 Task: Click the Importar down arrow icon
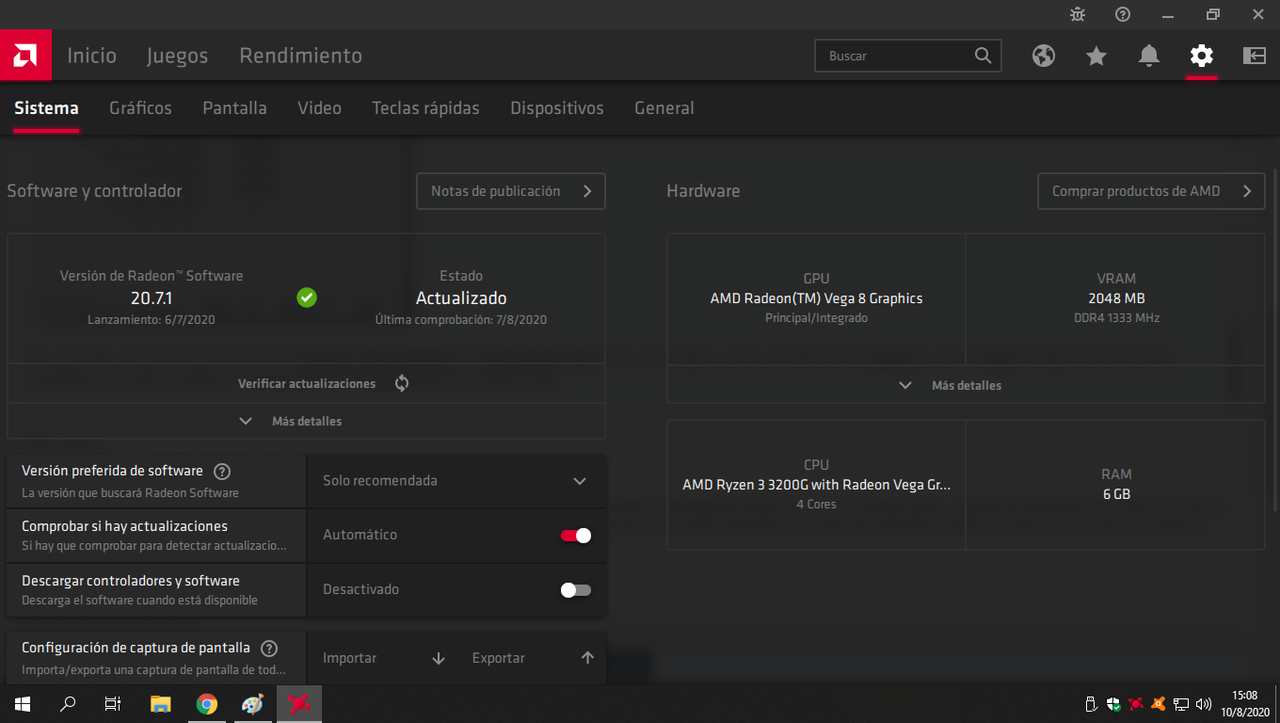(x=438, y=658)
